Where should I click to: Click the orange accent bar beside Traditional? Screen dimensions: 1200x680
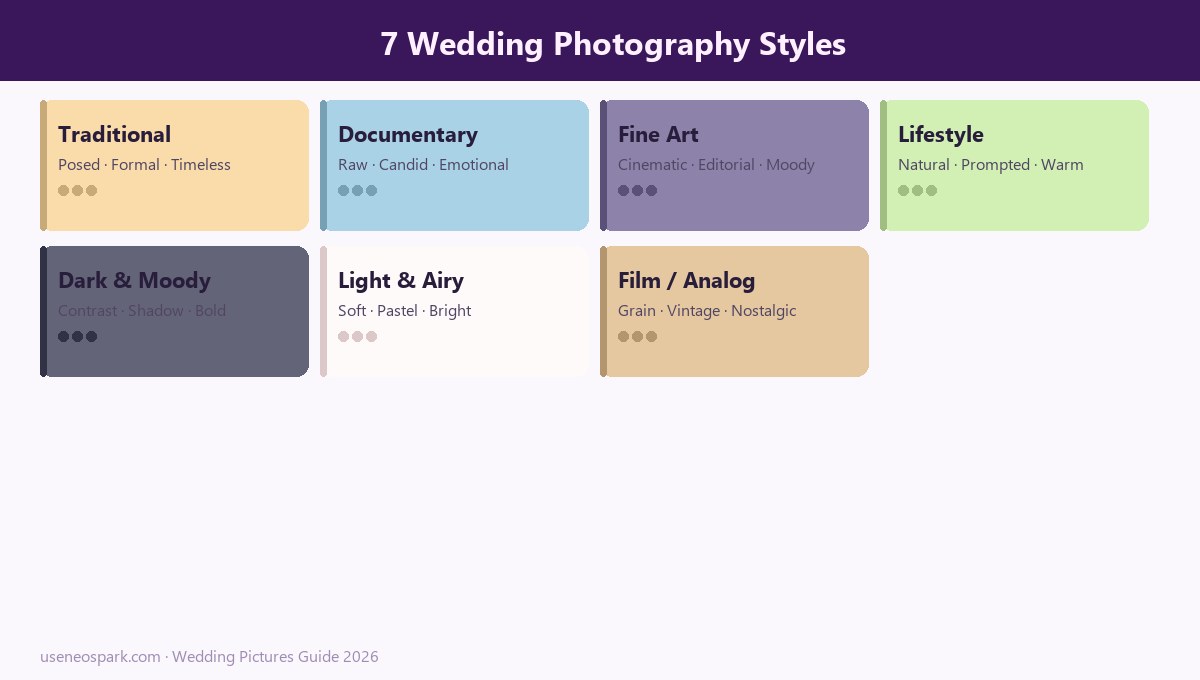(43, 165)
